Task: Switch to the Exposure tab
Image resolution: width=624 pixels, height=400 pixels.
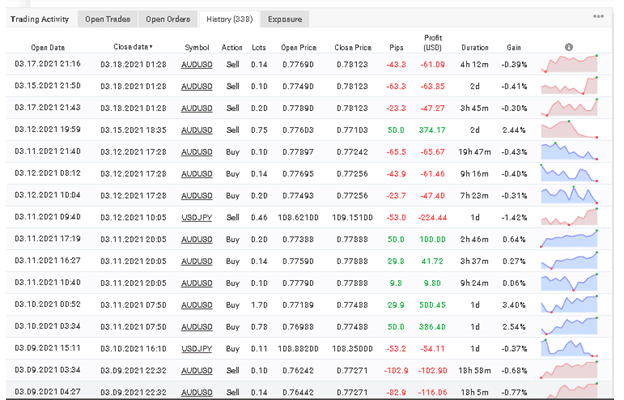Action: (x=285, y=19)
